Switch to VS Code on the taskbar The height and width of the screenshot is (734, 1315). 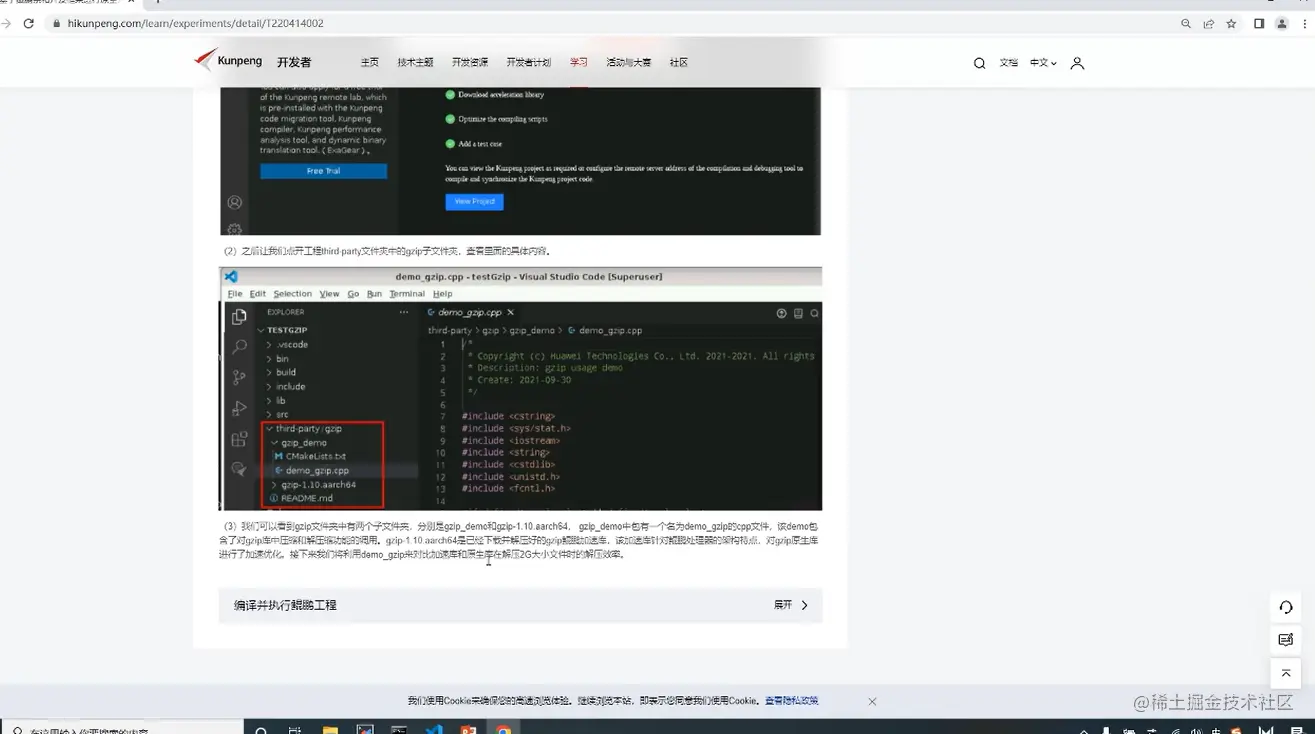(434, 729)
